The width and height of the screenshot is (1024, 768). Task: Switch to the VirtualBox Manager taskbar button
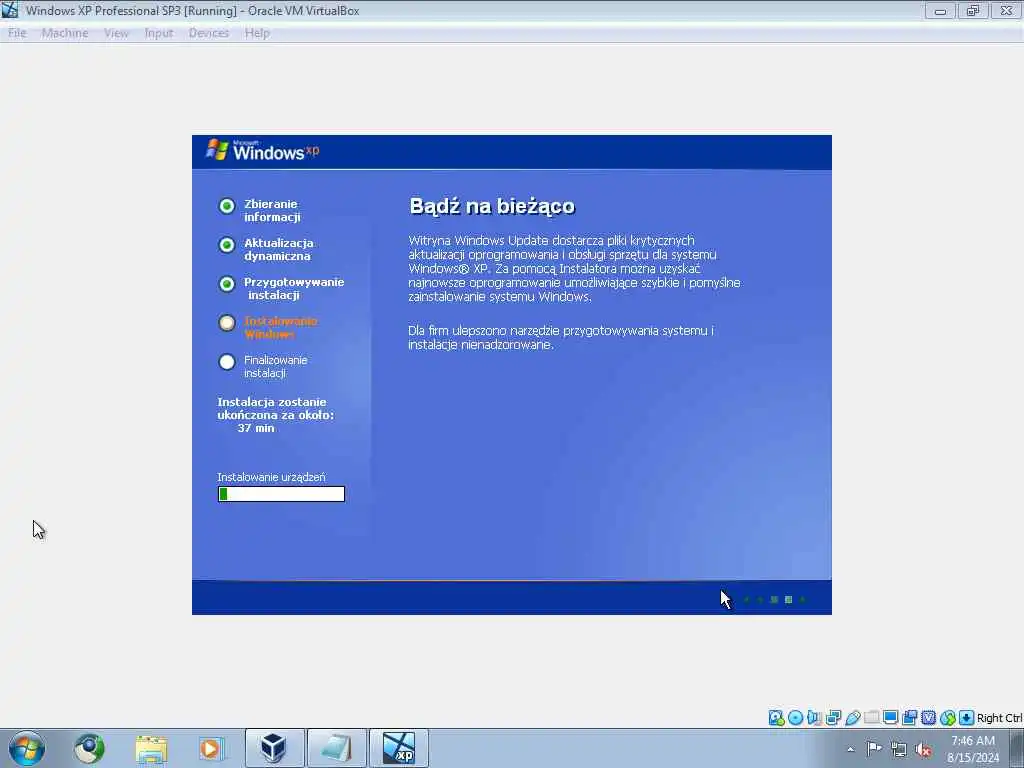tap(274, 748)
